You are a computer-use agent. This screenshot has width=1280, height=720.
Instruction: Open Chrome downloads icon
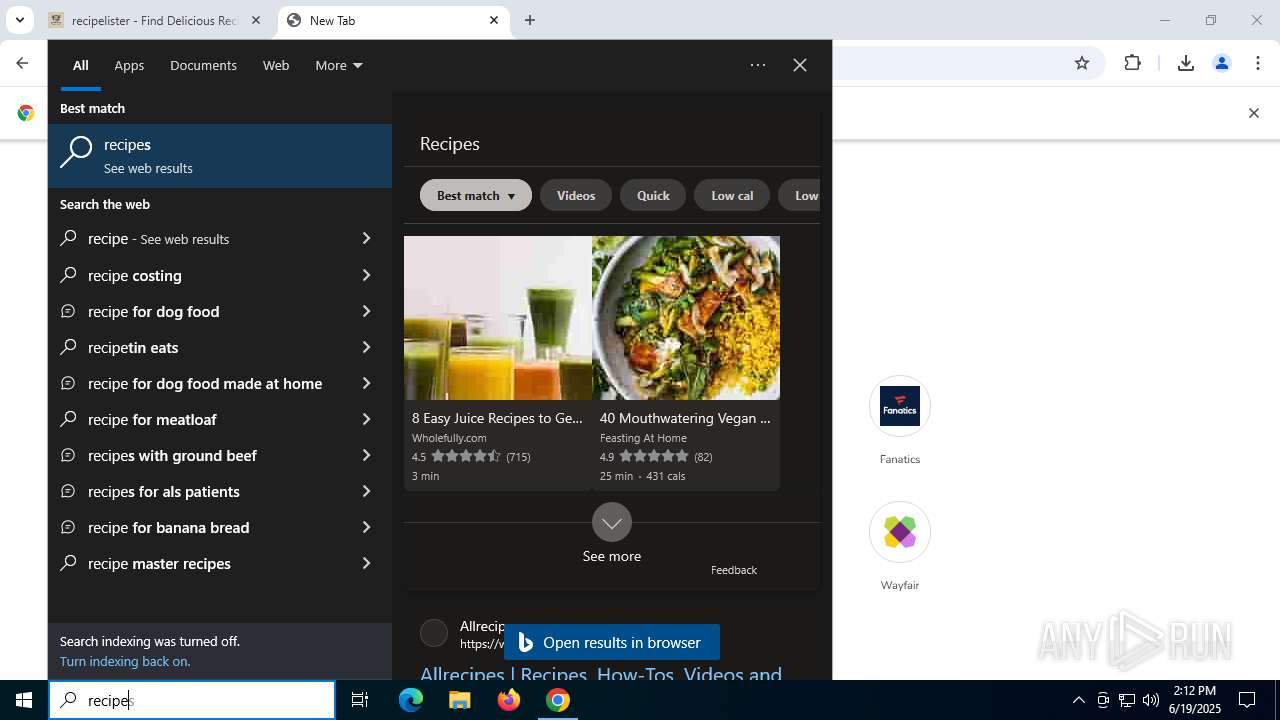pyautogui.click(x=1186, y=63)
